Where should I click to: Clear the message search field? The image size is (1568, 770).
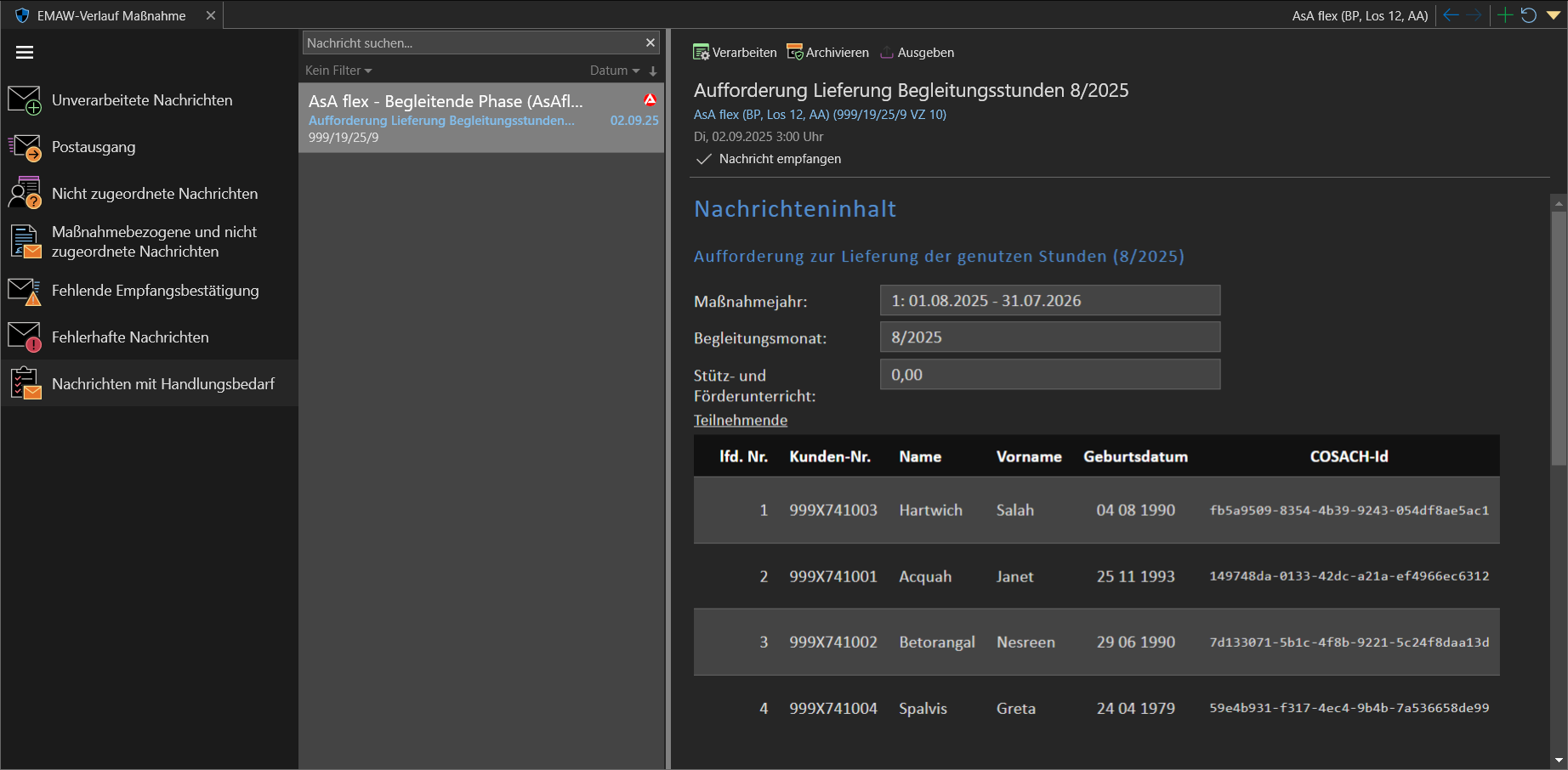tap(650, 42)
